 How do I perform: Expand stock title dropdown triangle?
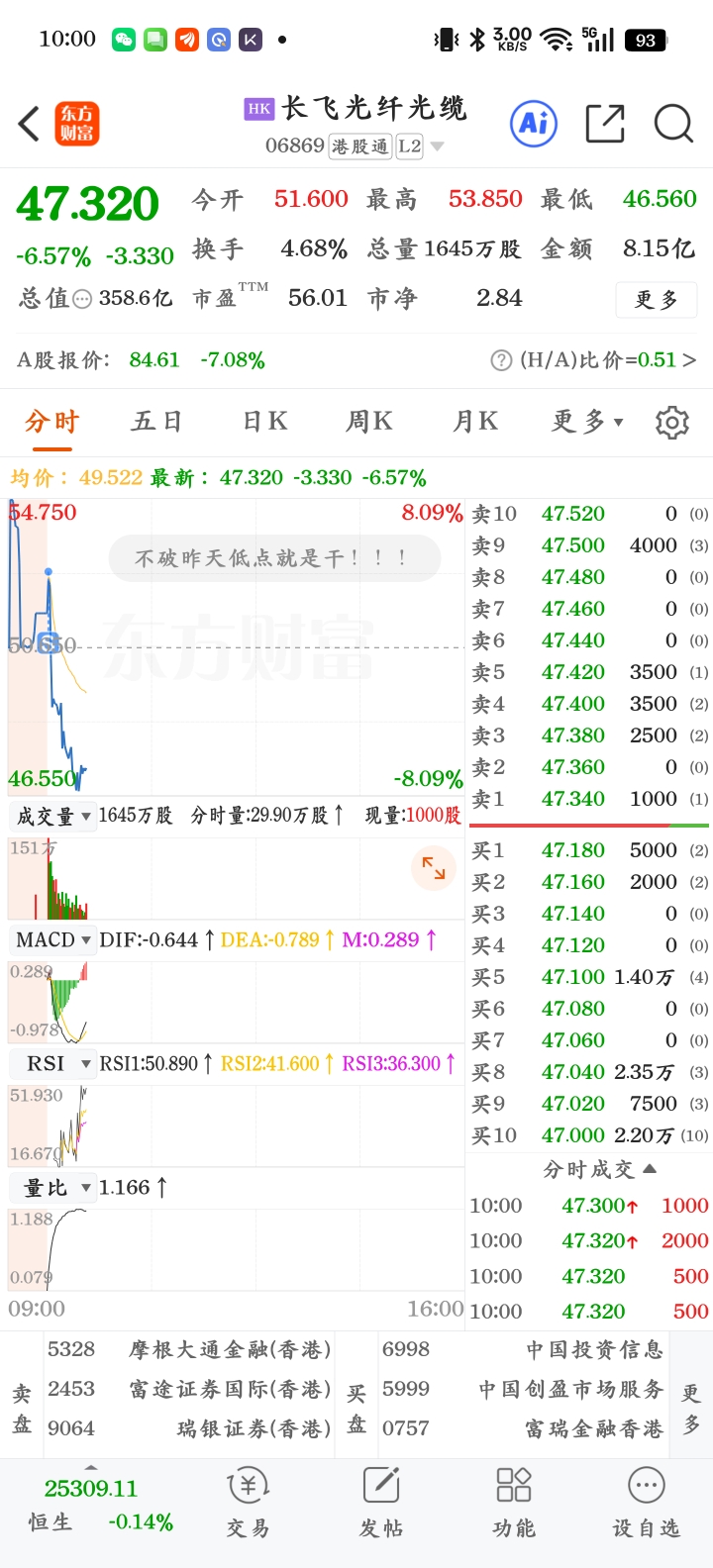coord(437,147)
